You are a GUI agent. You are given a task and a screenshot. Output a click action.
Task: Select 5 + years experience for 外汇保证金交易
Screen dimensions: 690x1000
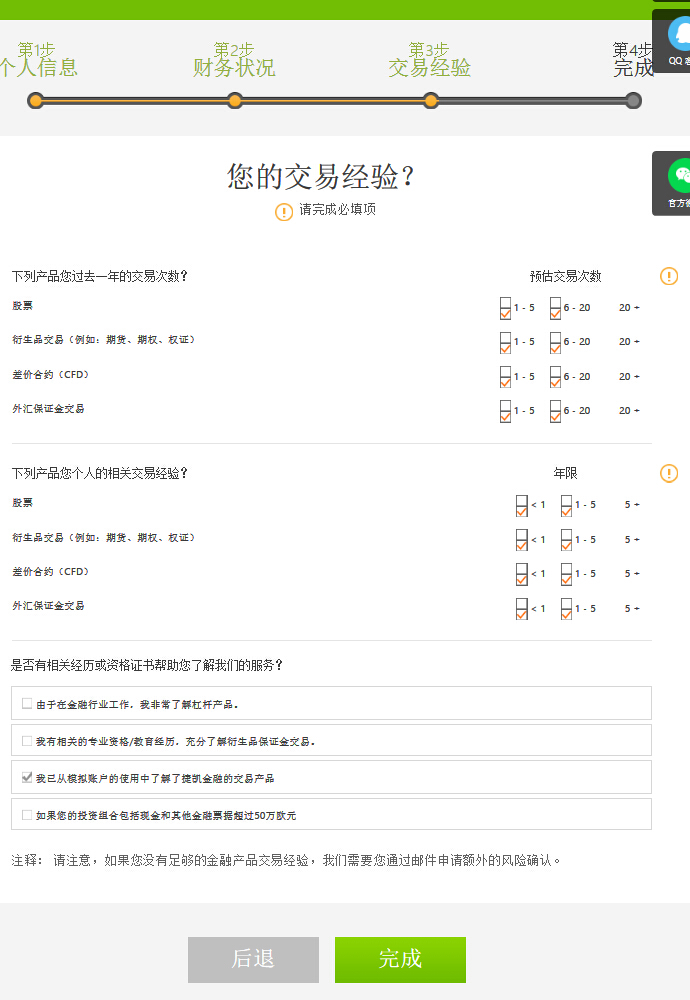click(x=632, y=608)
